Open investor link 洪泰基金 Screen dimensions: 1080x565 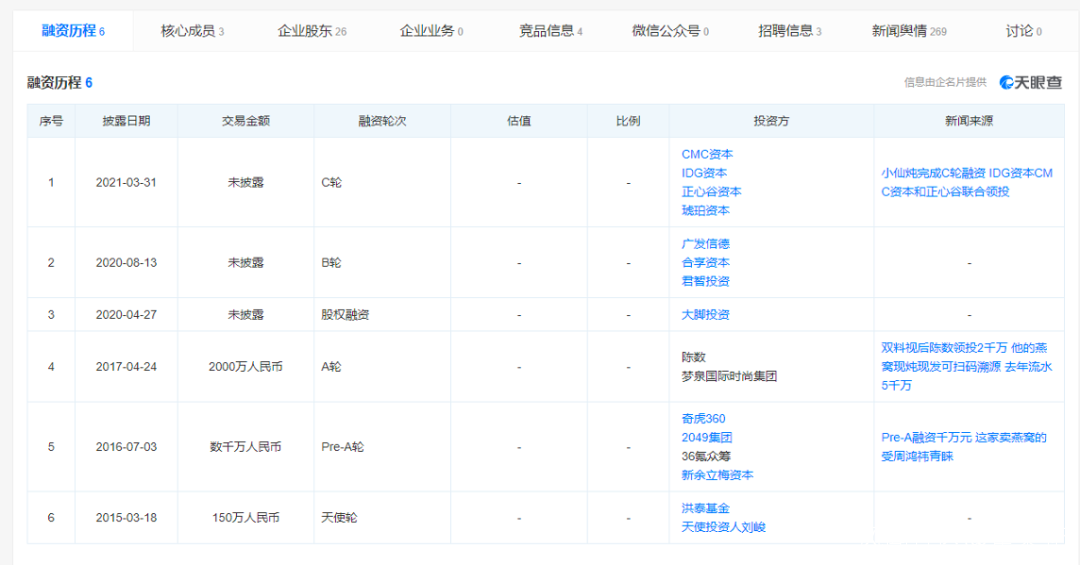pos(705,508)
